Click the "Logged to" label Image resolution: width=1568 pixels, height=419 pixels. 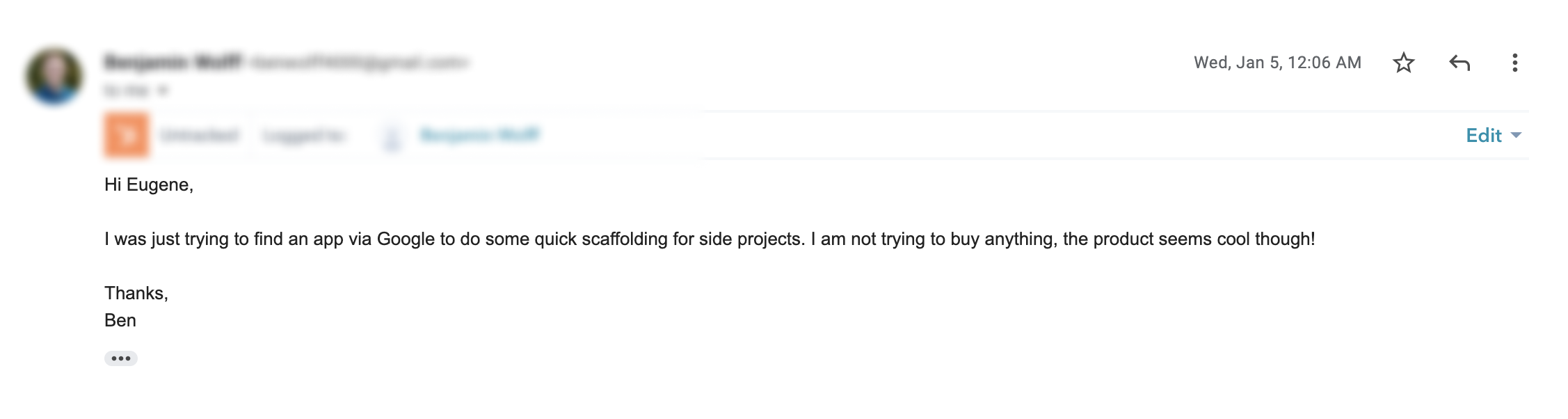pos(303,136)
